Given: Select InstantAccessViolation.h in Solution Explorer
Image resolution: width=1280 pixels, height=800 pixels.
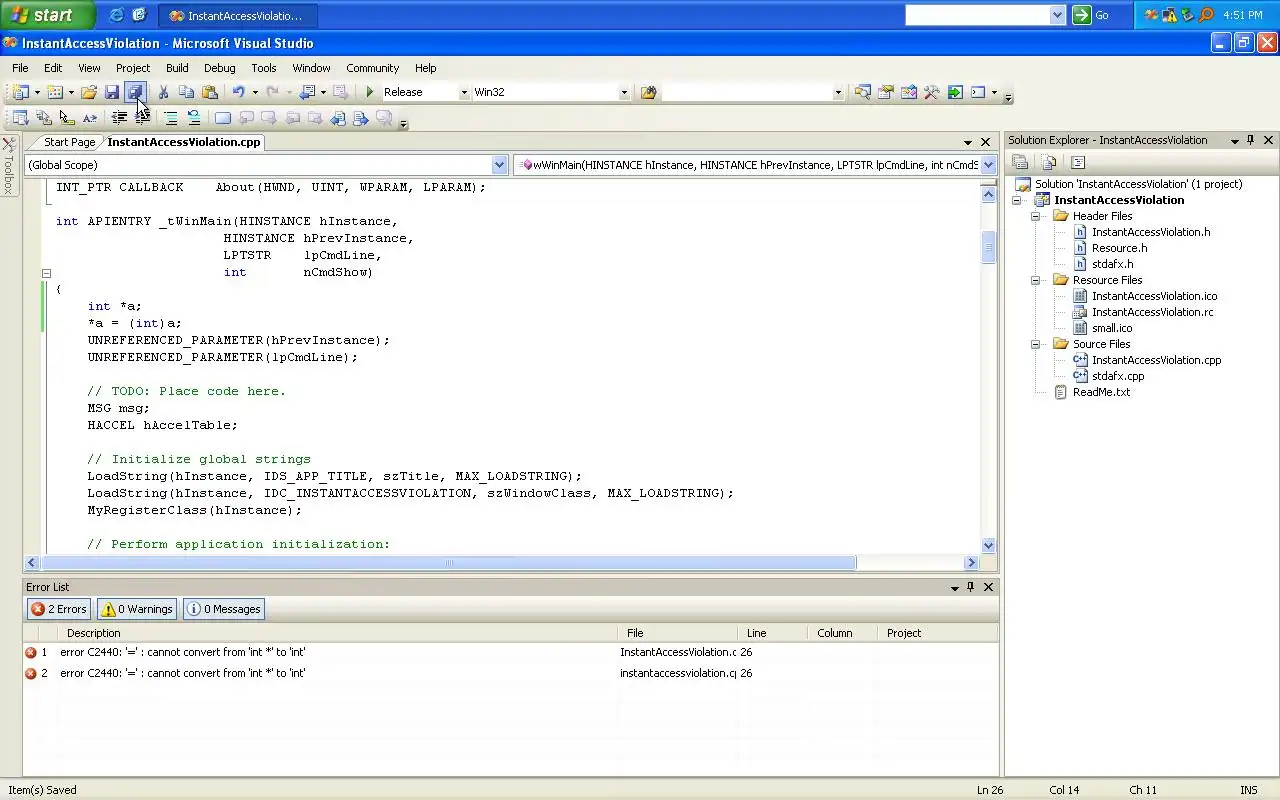Looking at the screenshot, I should click(x=1150, y=232).
